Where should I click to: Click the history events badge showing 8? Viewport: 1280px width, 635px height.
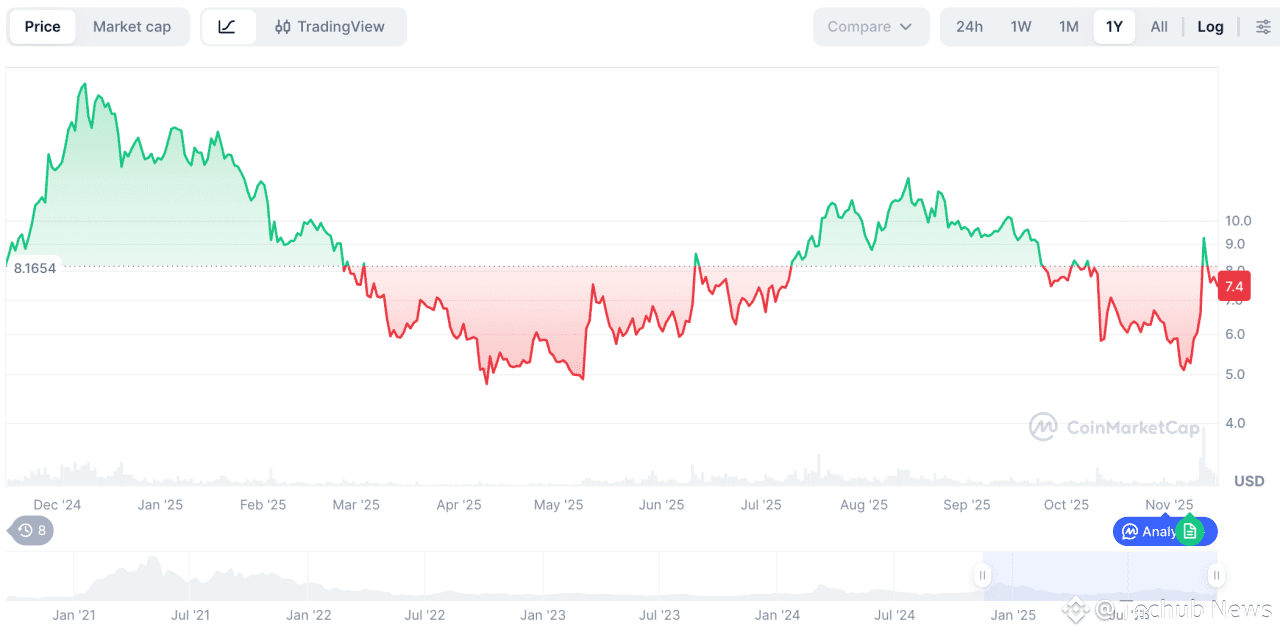[31, 531]
